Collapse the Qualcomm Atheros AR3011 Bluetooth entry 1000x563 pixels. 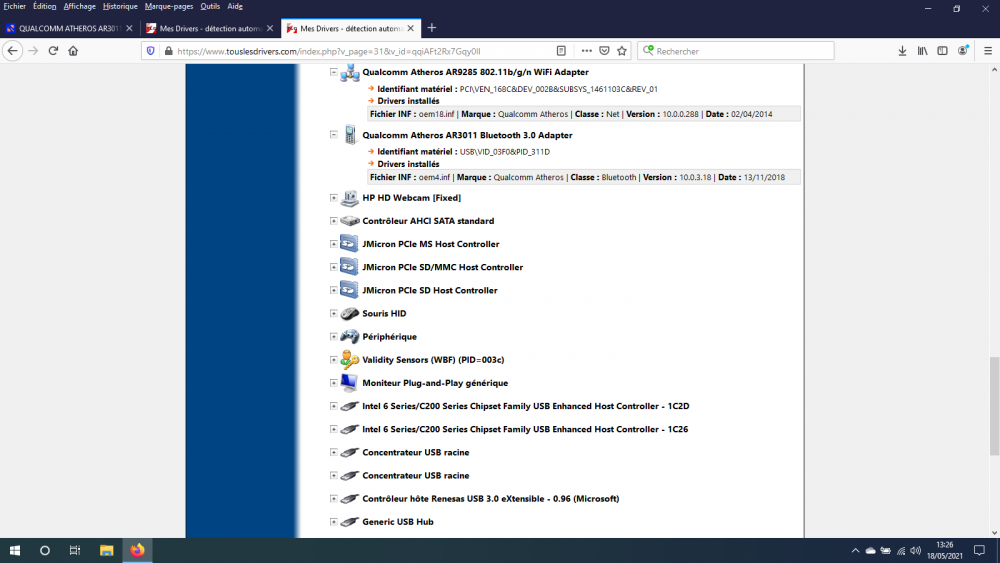pyautogui.click(x=334, y=135)
